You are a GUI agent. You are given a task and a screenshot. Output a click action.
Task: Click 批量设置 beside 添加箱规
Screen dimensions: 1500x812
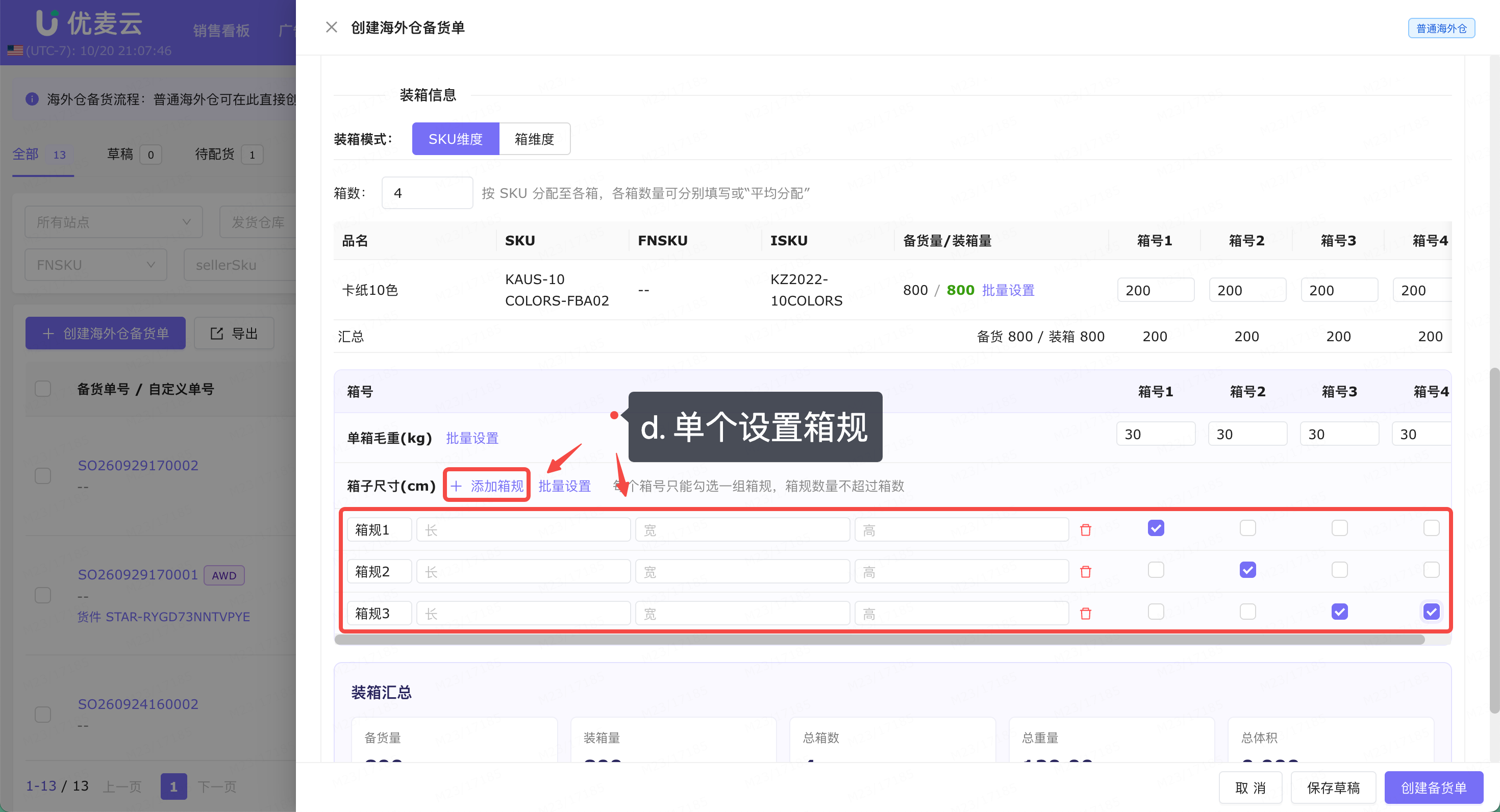click(564, 486)
